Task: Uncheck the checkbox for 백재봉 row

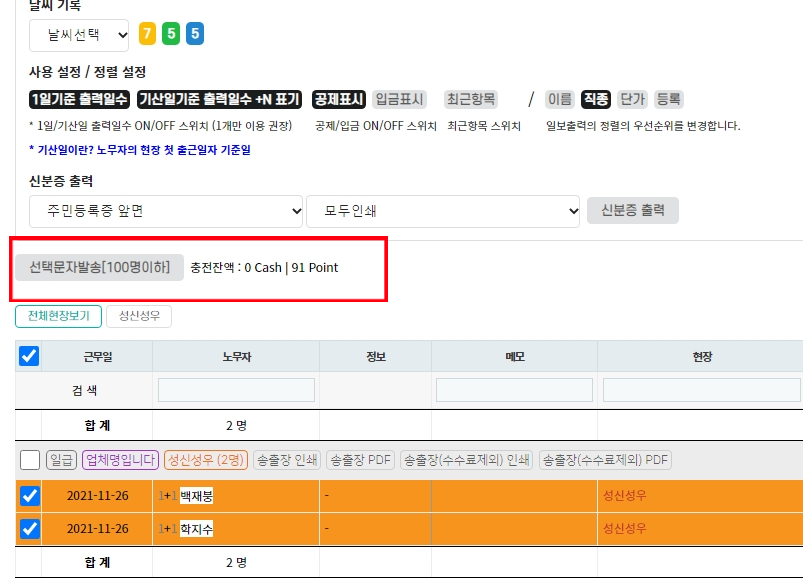Action: pos(30,496)
